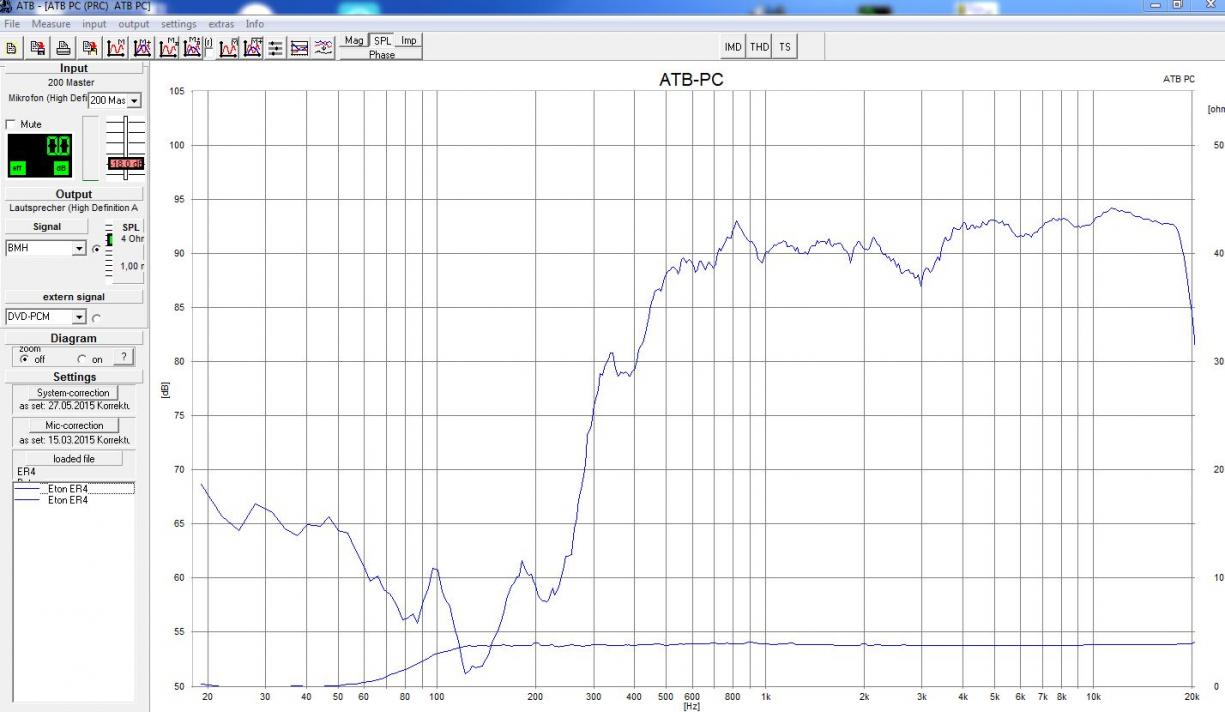This screenshot has height=712, width=1225.
Task: Click the Settings section header
Action: coord(74,377)
